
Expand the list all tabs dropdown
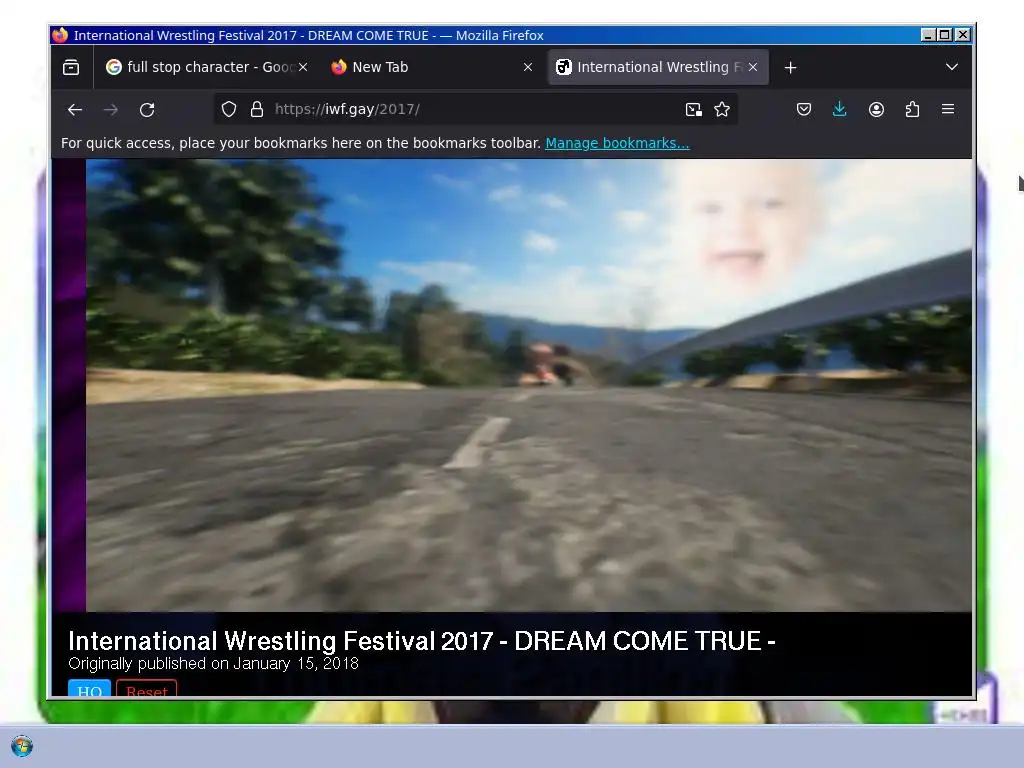click(952, 67)
